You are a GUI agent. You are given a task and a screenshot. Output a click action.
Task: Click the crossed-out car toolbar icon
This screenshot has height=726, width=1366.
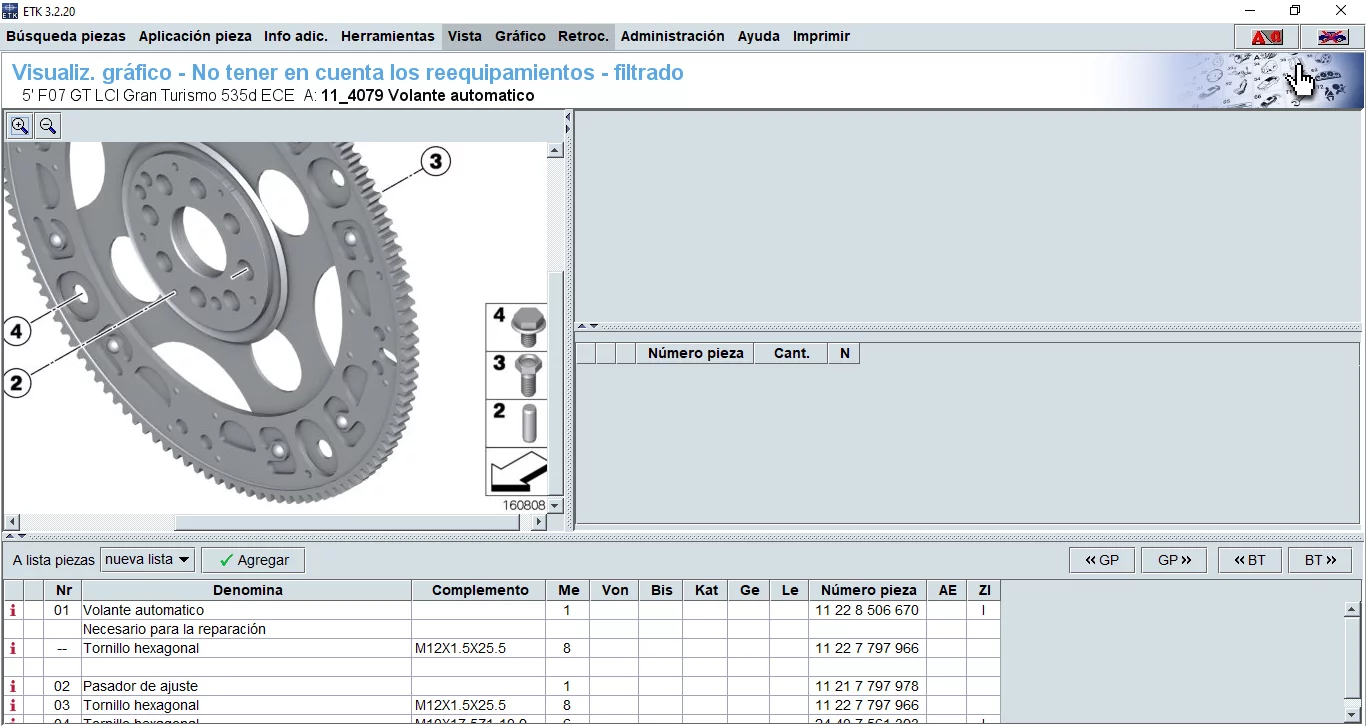point(1332,36)
